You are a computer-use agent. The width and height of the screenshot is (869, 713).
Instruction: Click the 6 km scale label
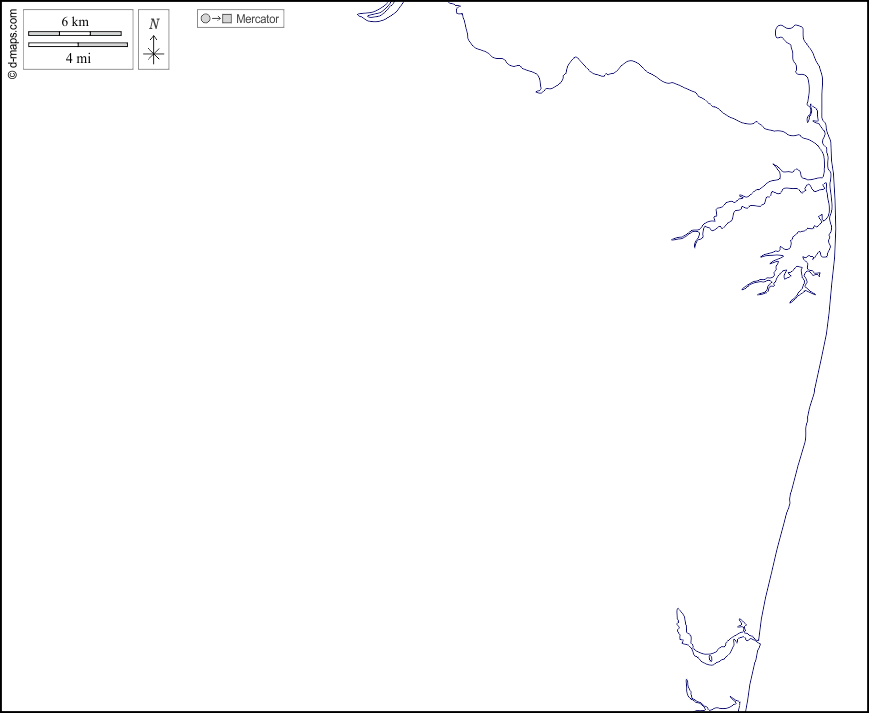click(75, 22)
